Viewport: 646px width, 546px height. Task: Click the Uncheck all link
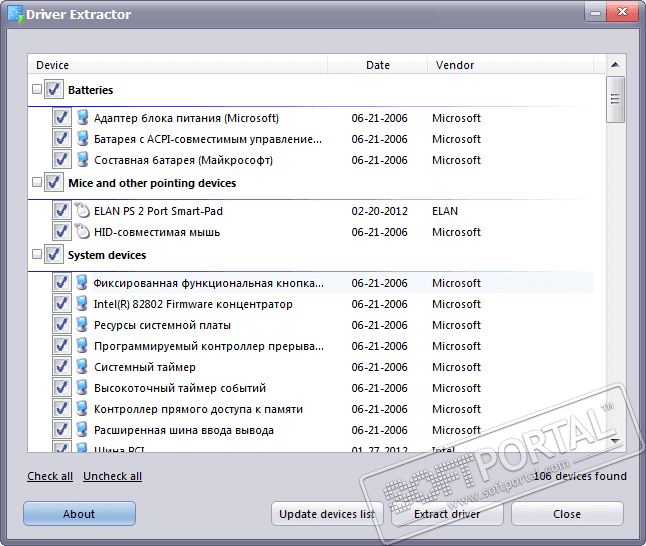point(112,477)
